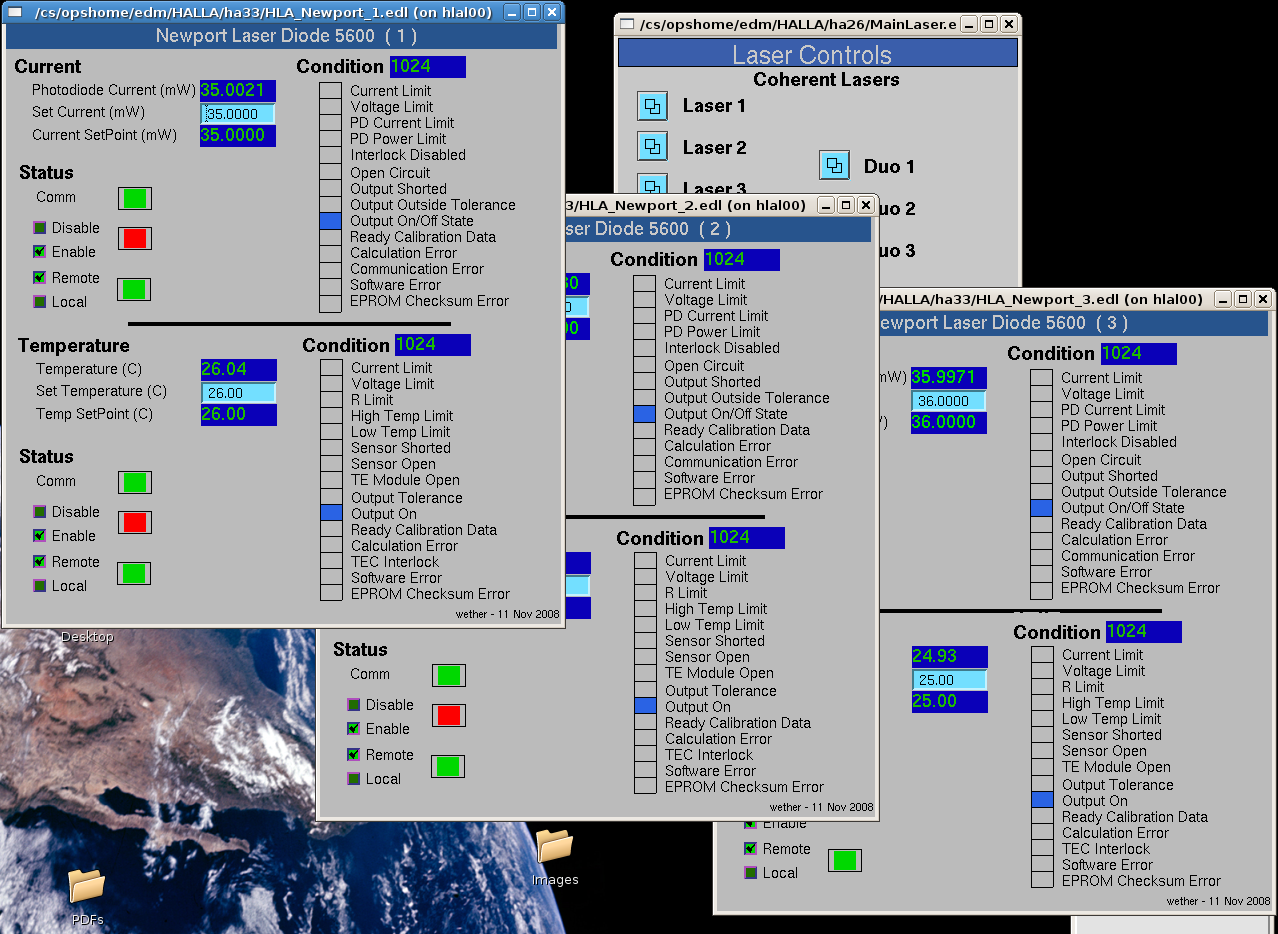Select Remote under diode 1 Current status
The width and height of the screenshot is (1278, 934).
click(x=40, y=278)
